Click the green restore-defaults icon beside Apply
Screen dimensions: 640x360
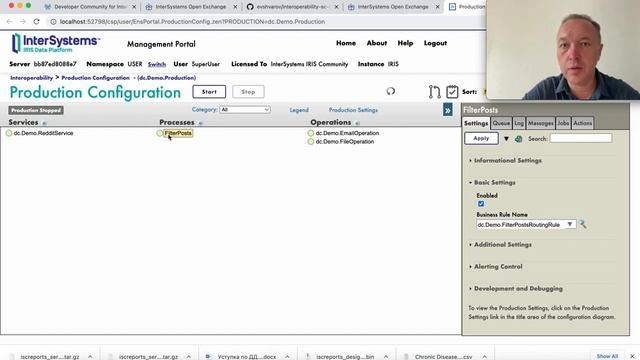pos(518,139)
